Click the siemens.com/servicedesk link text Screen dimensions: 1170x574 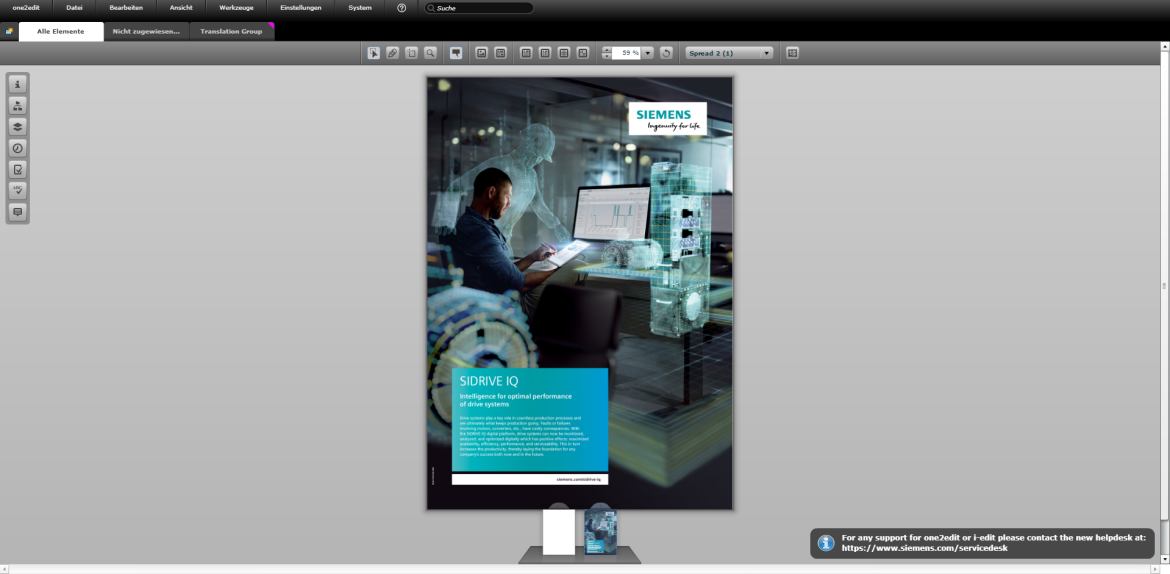click(925, 548)
